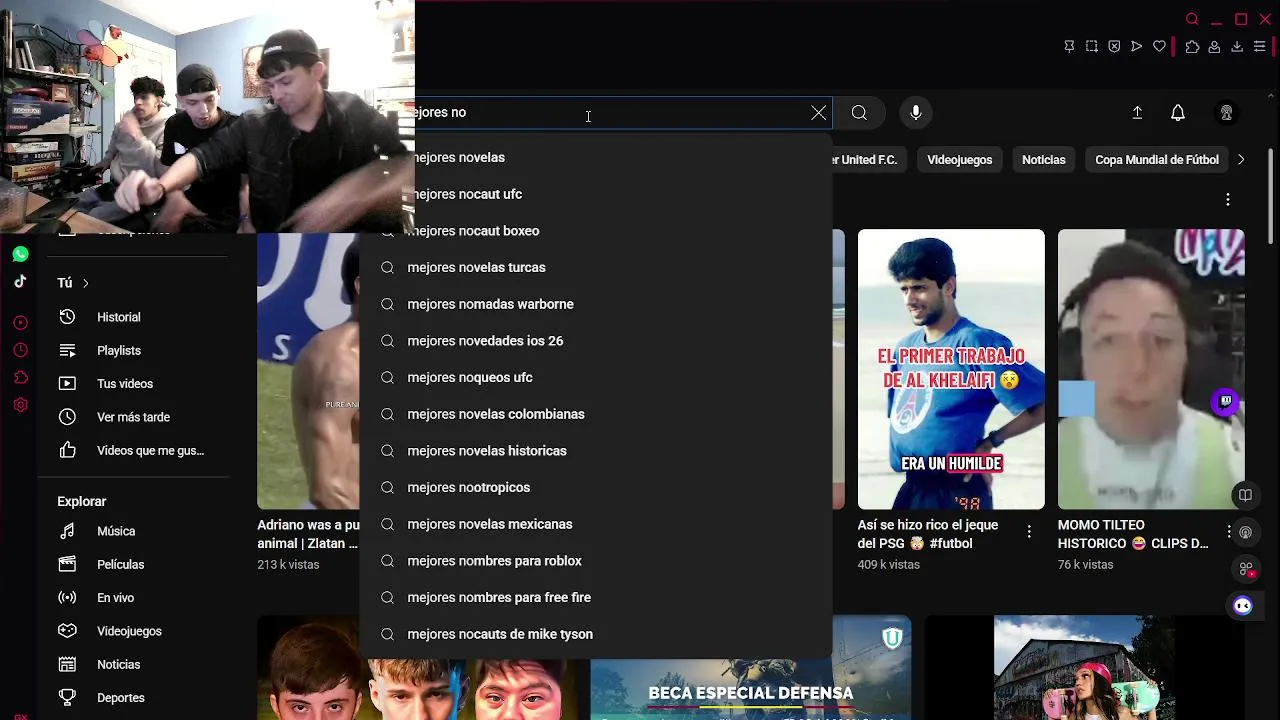Open the BECA ESPECIAL DEFENSA video thumbnail
The width and height of the screenshot is (1280, 720).
point(751,668)
